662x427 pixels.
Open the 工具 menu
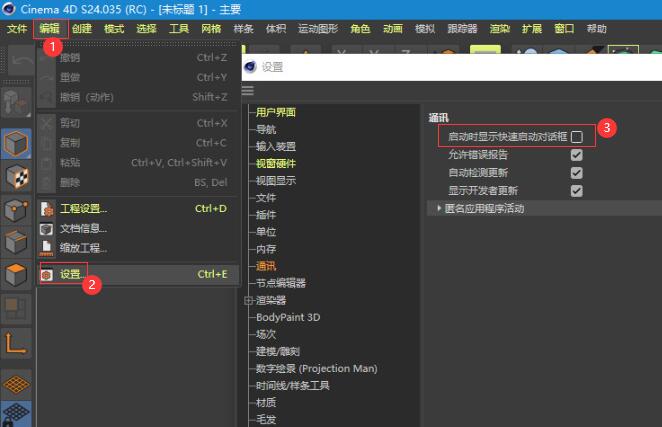coord(179,29)
